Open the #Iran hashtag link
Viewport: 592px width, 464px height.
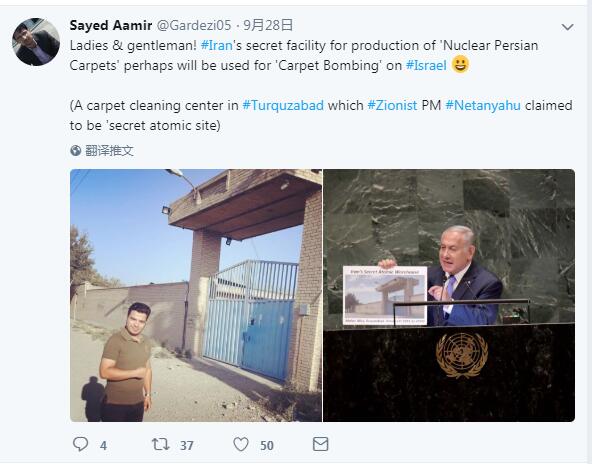point(217,45)
